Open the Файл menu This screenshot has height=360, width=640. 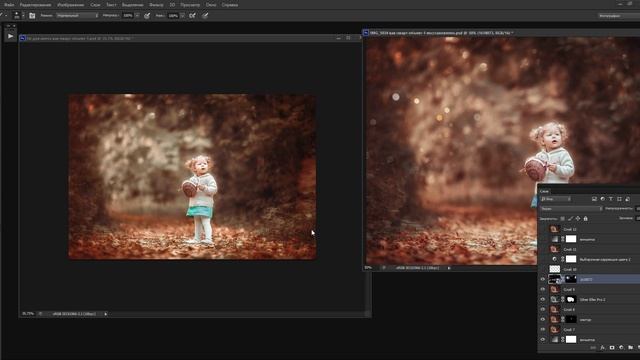[x=9, y=5]
